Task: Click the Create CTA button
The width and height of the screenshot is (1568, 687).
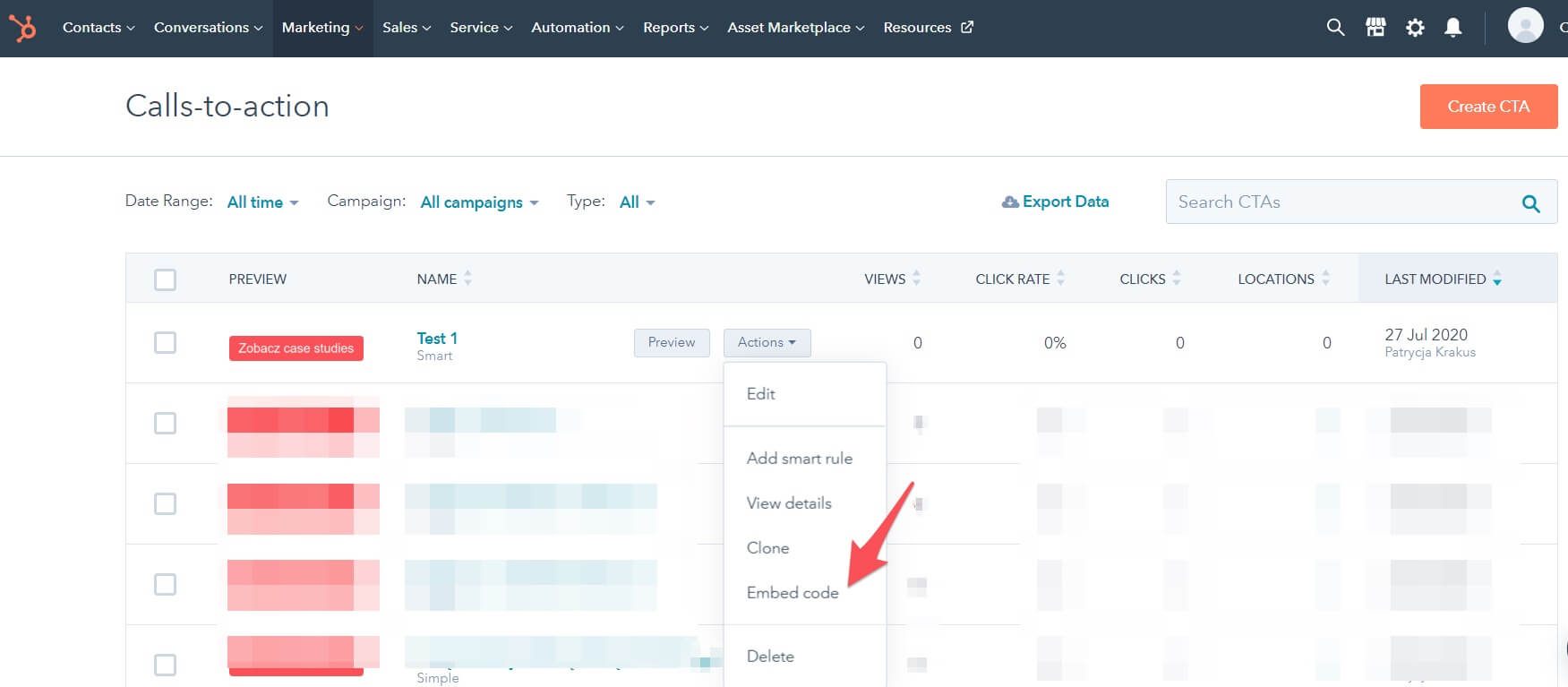Action: pyautogui.click(x=1488, y=107)
